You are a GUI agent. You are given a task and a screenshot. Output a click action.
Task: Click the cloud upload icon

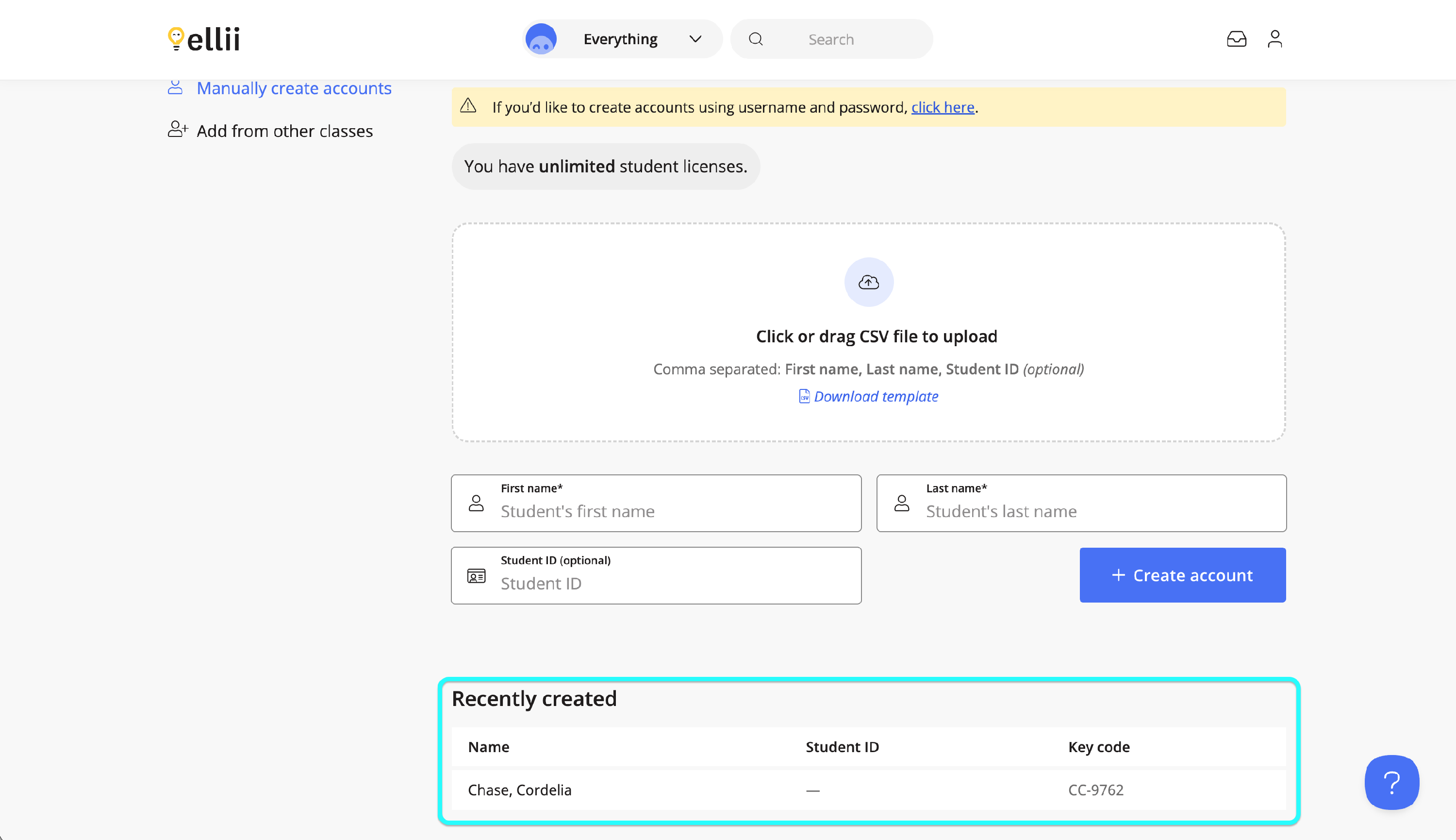pyautogui.click(x=868, y=282)
